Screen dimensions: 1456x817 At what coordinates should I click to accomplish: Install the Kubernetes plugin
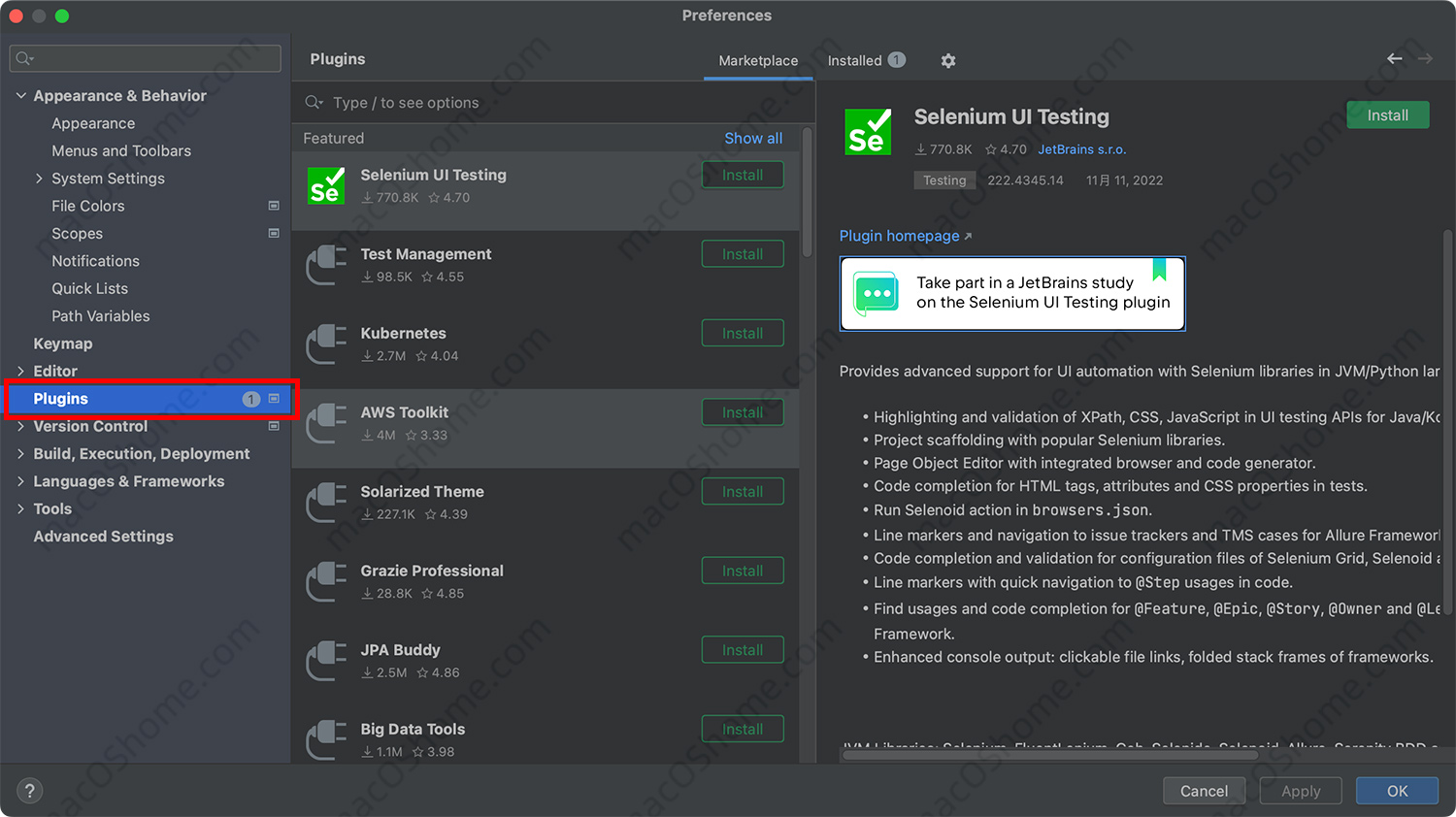pyautogui.click(x=743, y=333)
